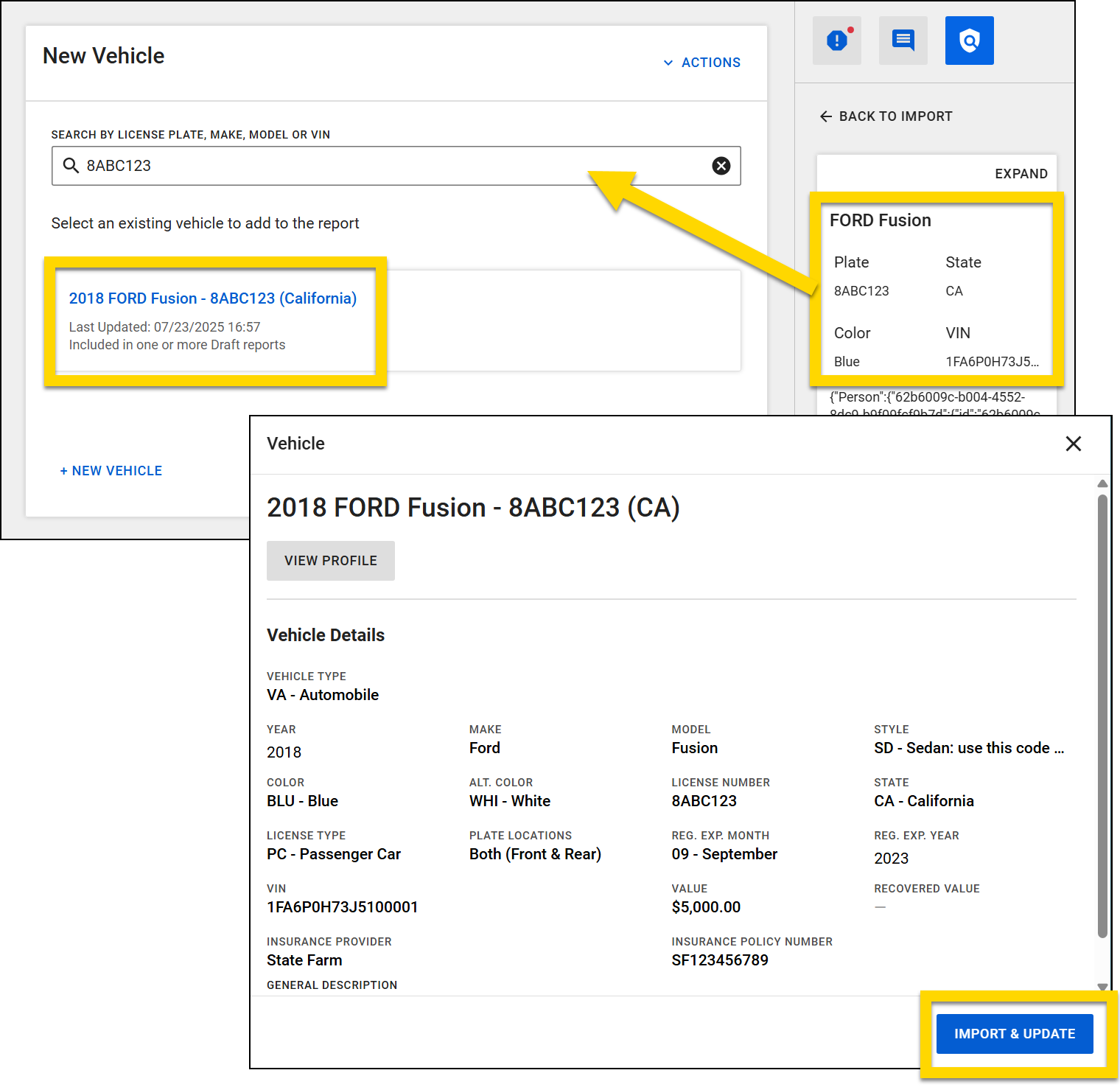
Task: Select the blue shield search icon
Action: pos(969,40)
